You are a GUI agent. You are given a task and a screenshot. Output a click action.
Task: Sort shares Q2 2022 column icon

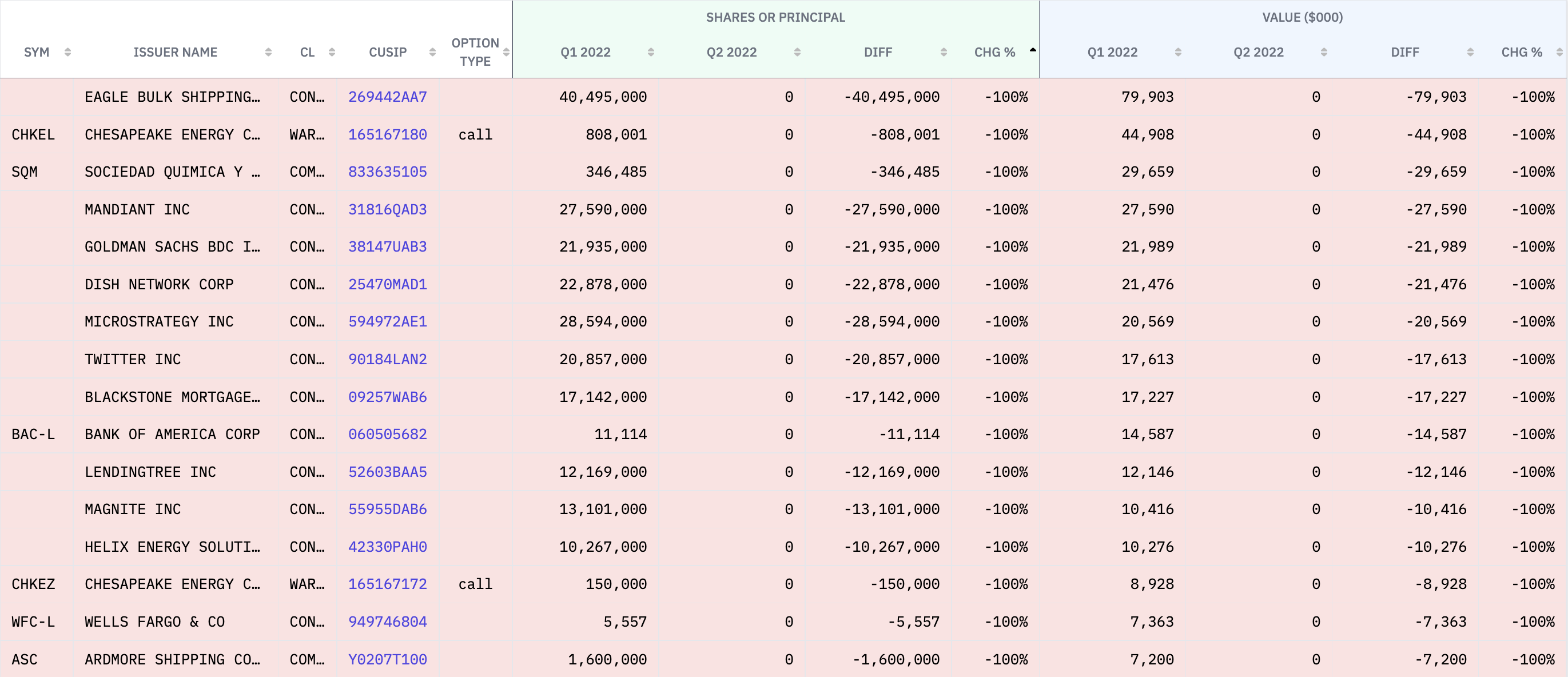point(797,53)
